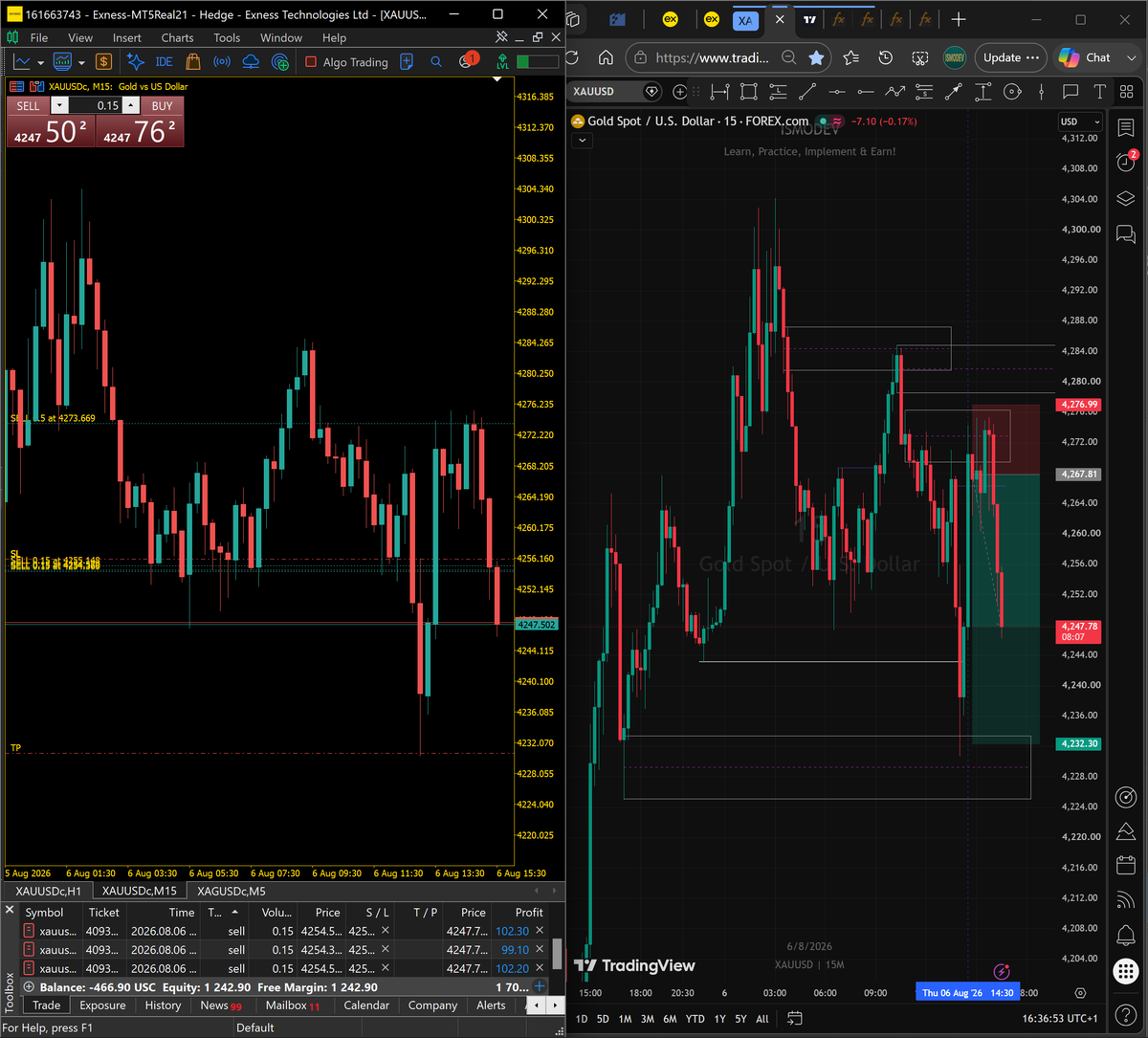Toggle Algo Trading in MetaTrader

click(x=347, y=62)
